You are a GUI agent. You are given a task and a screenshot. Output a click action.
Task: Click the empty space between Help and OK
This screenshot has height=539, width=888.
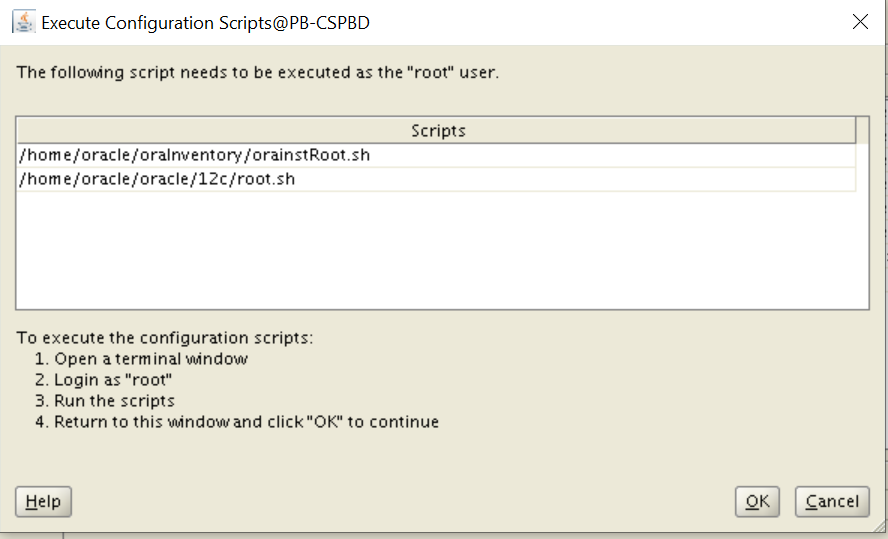pos(400,502)
